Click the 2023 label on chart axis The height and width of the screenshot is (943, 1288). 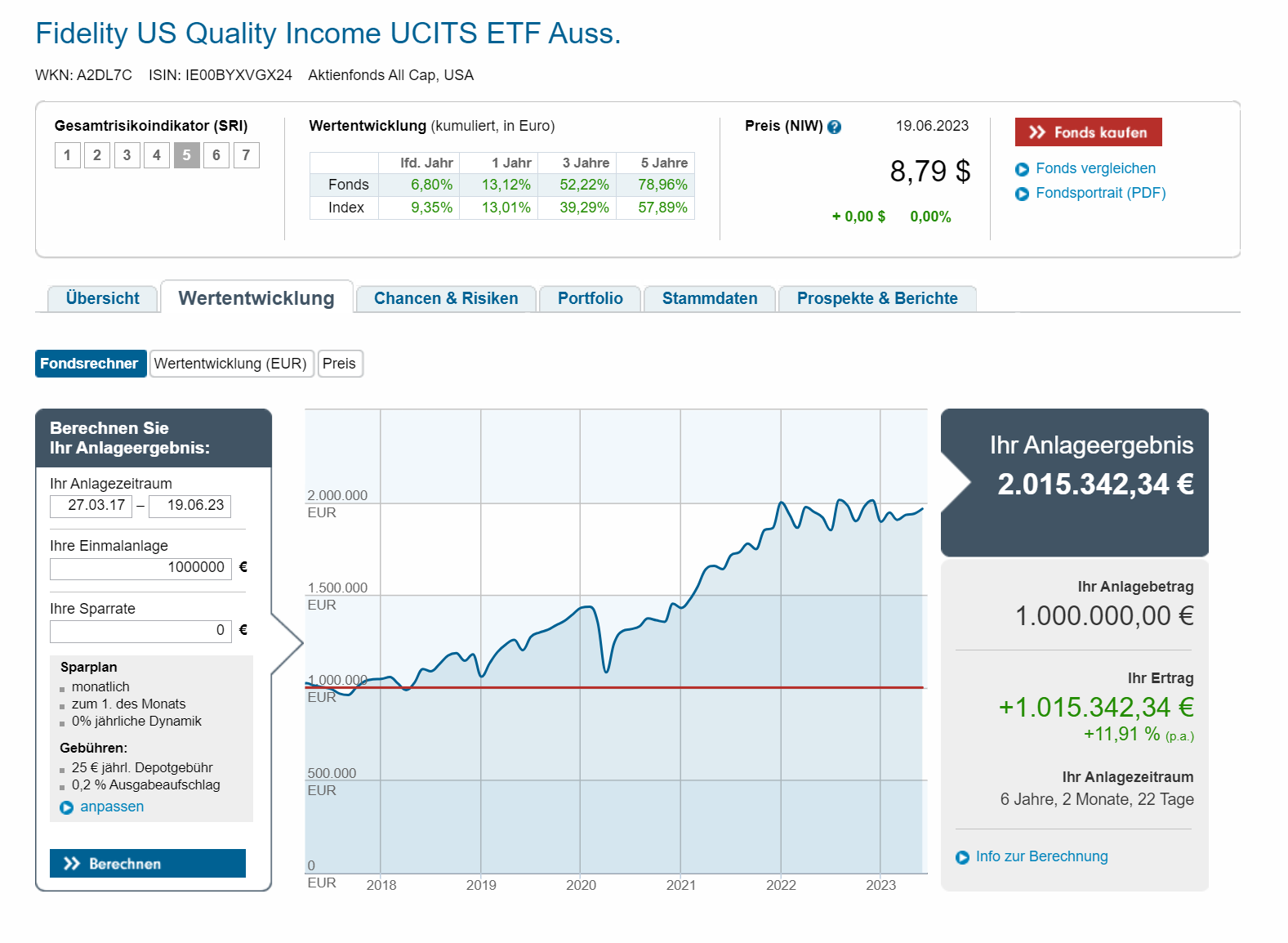coord(880,885)
